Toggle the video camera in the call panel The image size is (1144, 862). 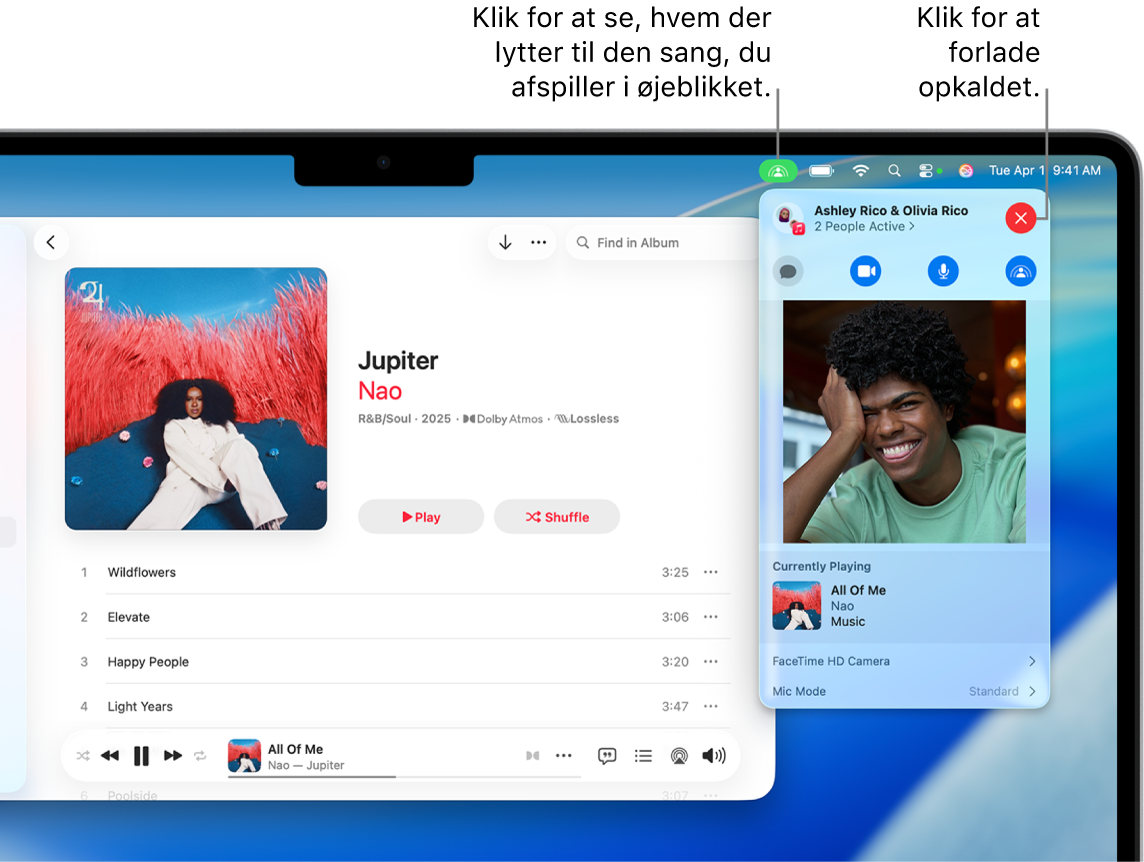click(866, 271)
